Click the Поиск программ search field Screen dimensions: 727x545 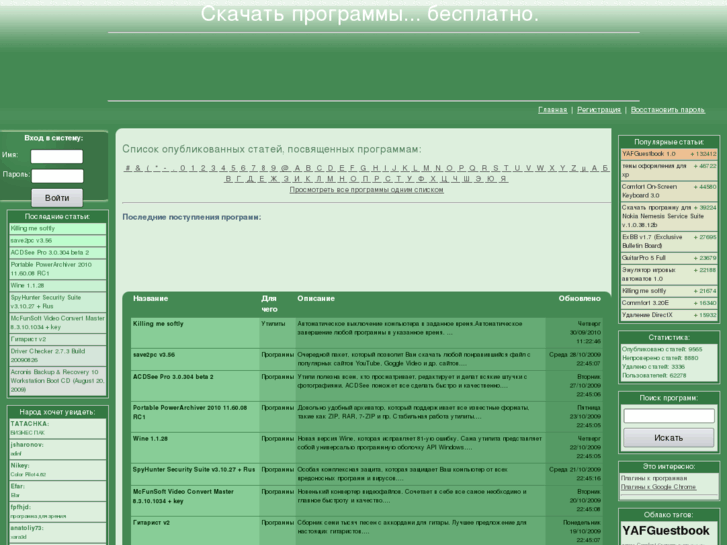669,416
